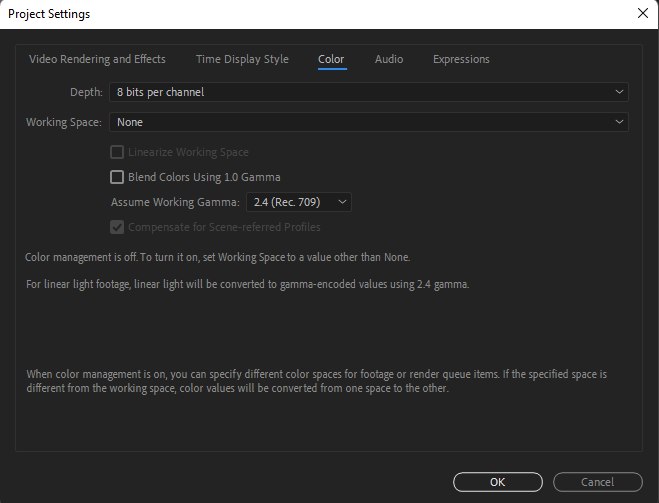This screenshot has height=503, width=659.
Task: Switch to the Audio tab
Action: (x=389, y=59)
